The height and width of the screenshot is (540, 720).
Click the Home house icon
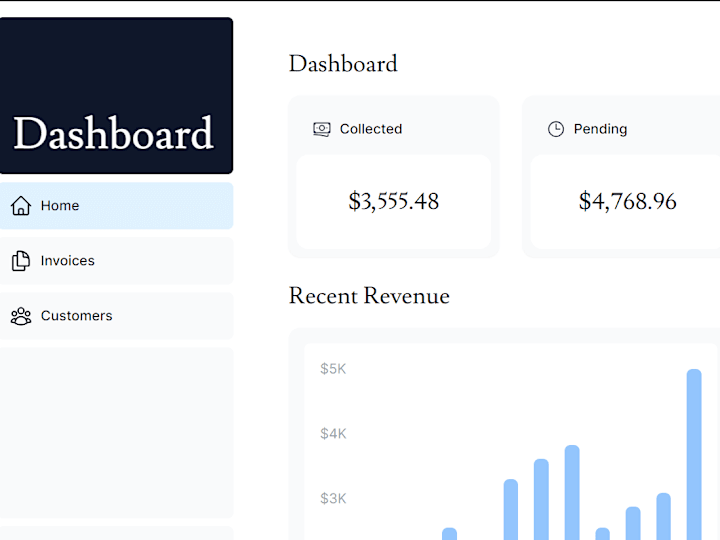pos(21,205)
